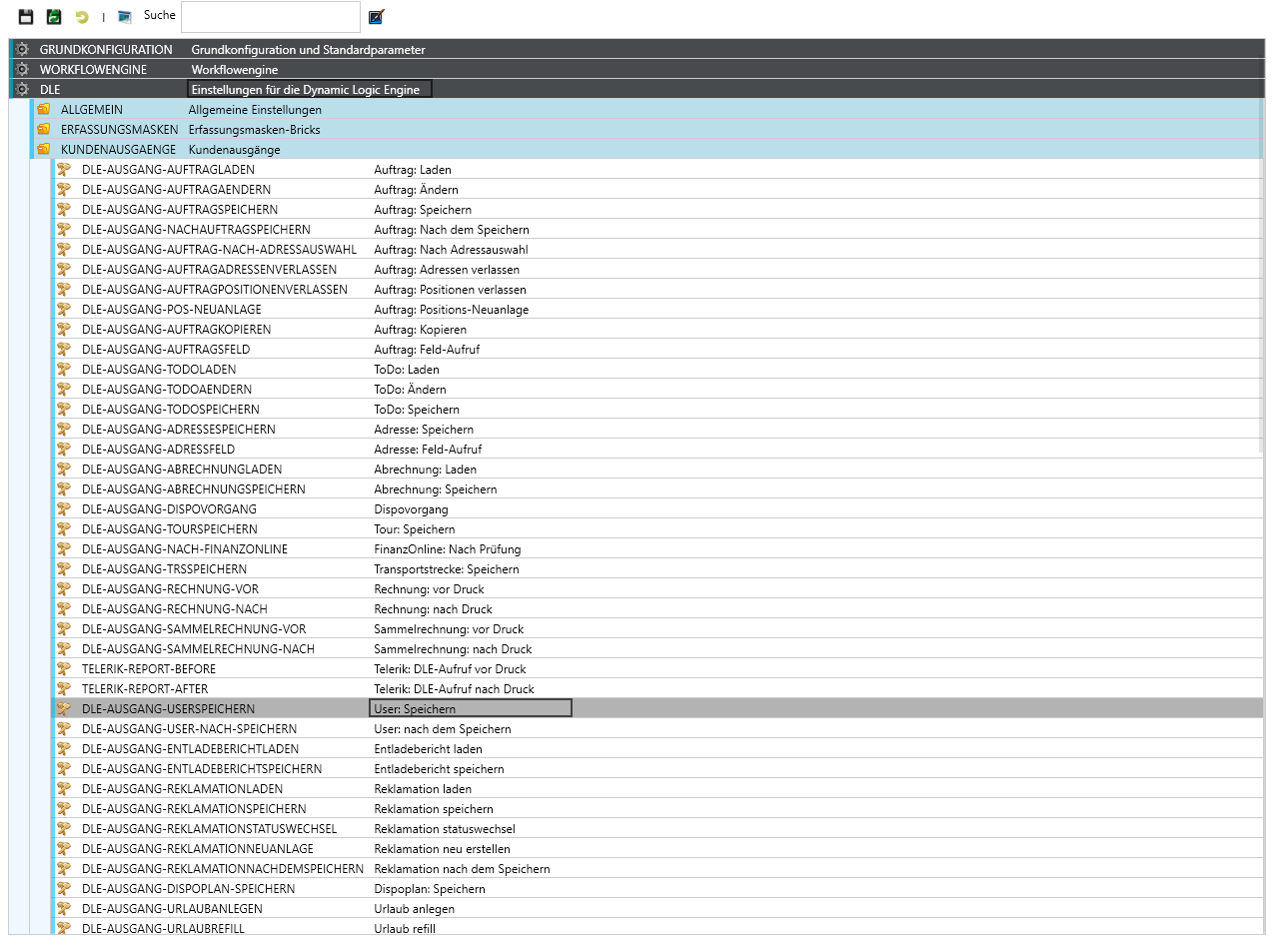Click the green save-and-refresh icon
The width and height of the screenshot is (1274, 952).
point(54,17)
